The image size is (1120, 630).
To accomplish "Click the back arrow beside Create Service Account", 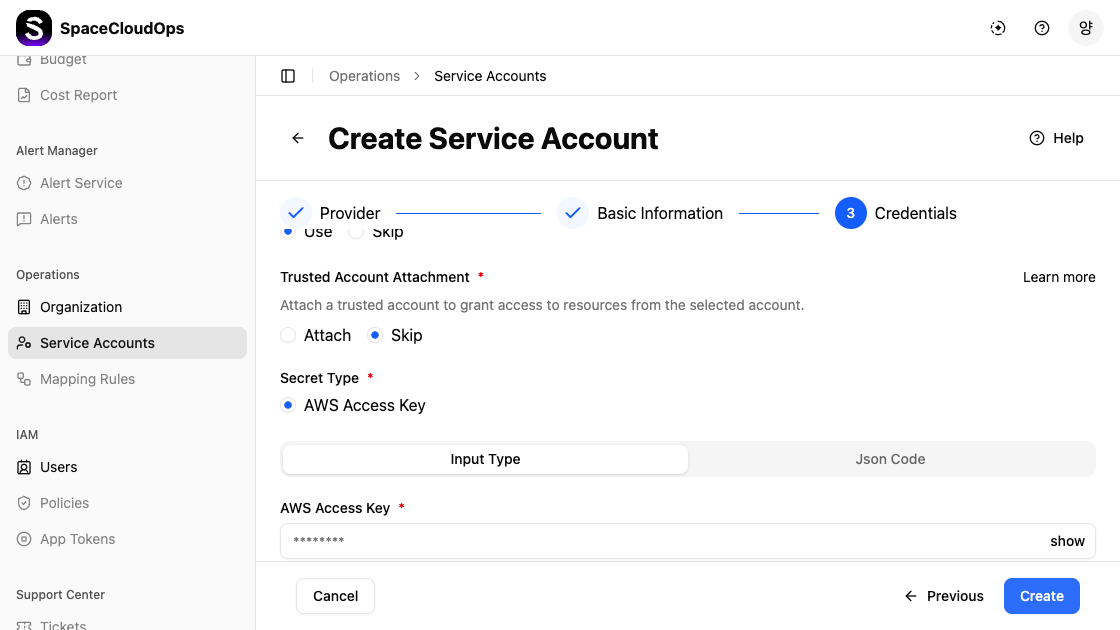I will tap(298, 138).
